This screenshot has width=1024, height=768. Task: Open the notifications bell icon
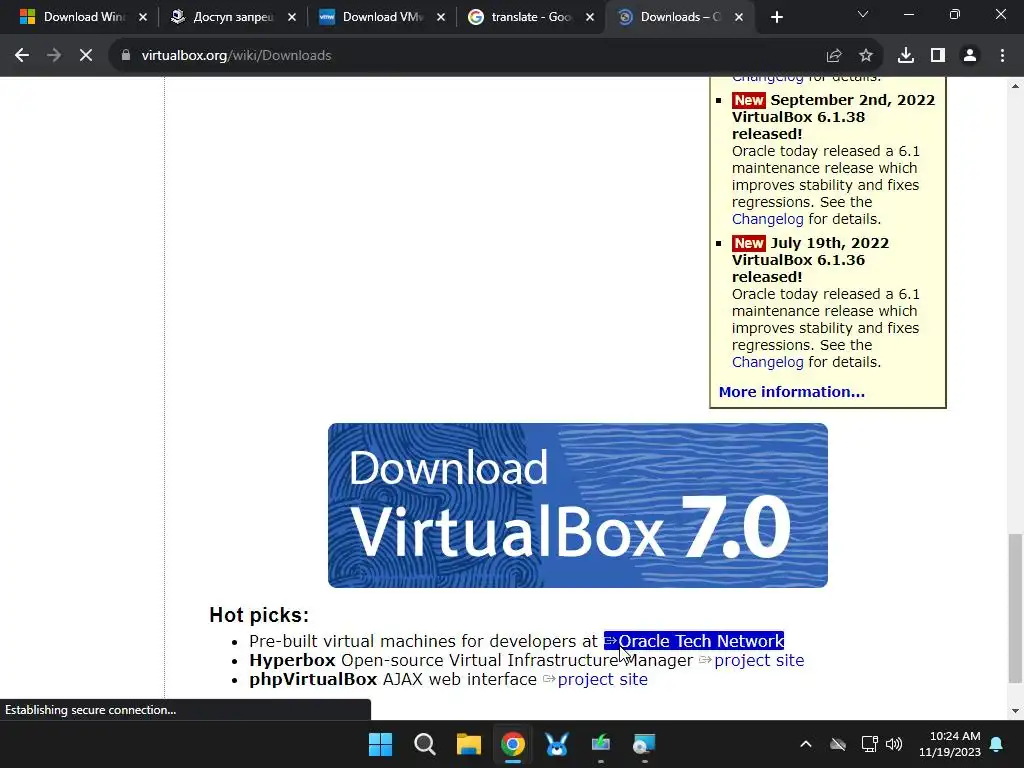[x=997, y=744]
